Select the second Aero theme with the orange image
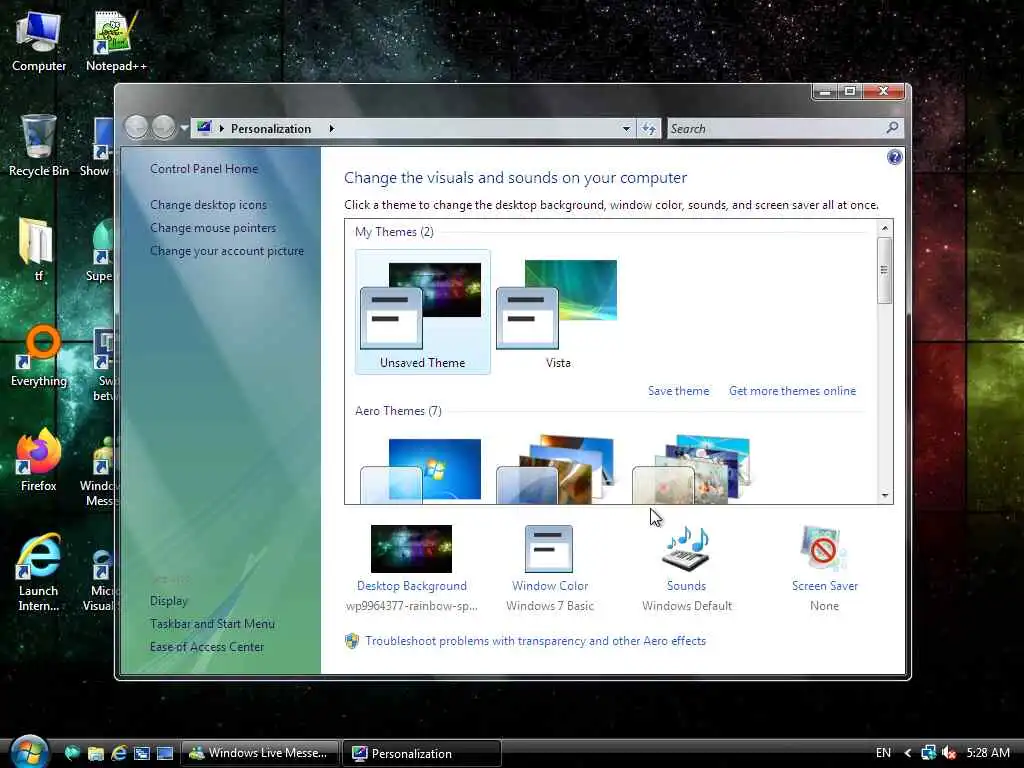The image size is (1024, 768). pyautogui.click(x=556, y=469)
